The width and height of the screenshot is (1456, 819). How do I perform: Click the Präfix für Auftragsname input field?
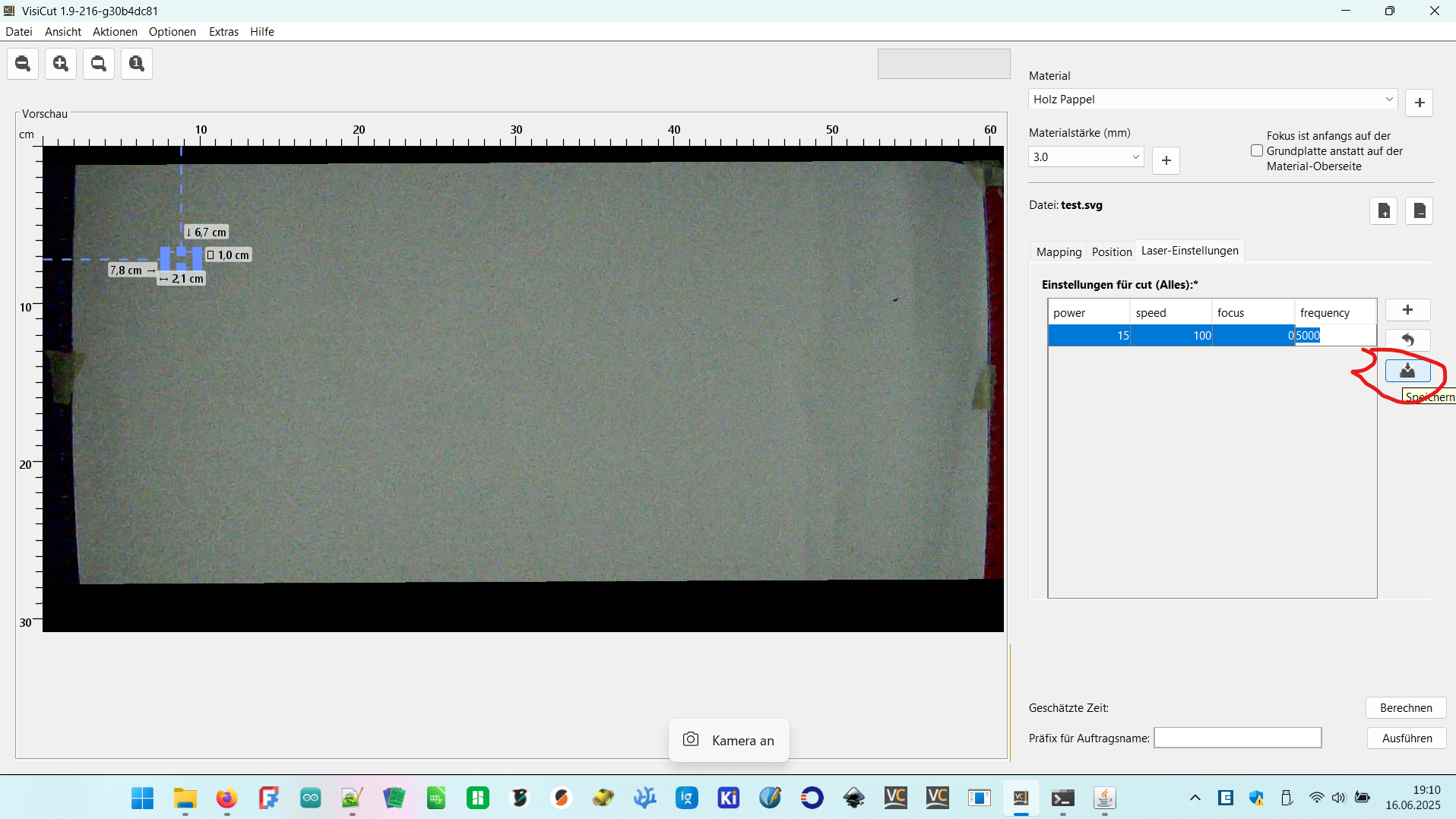(1237, 738)
